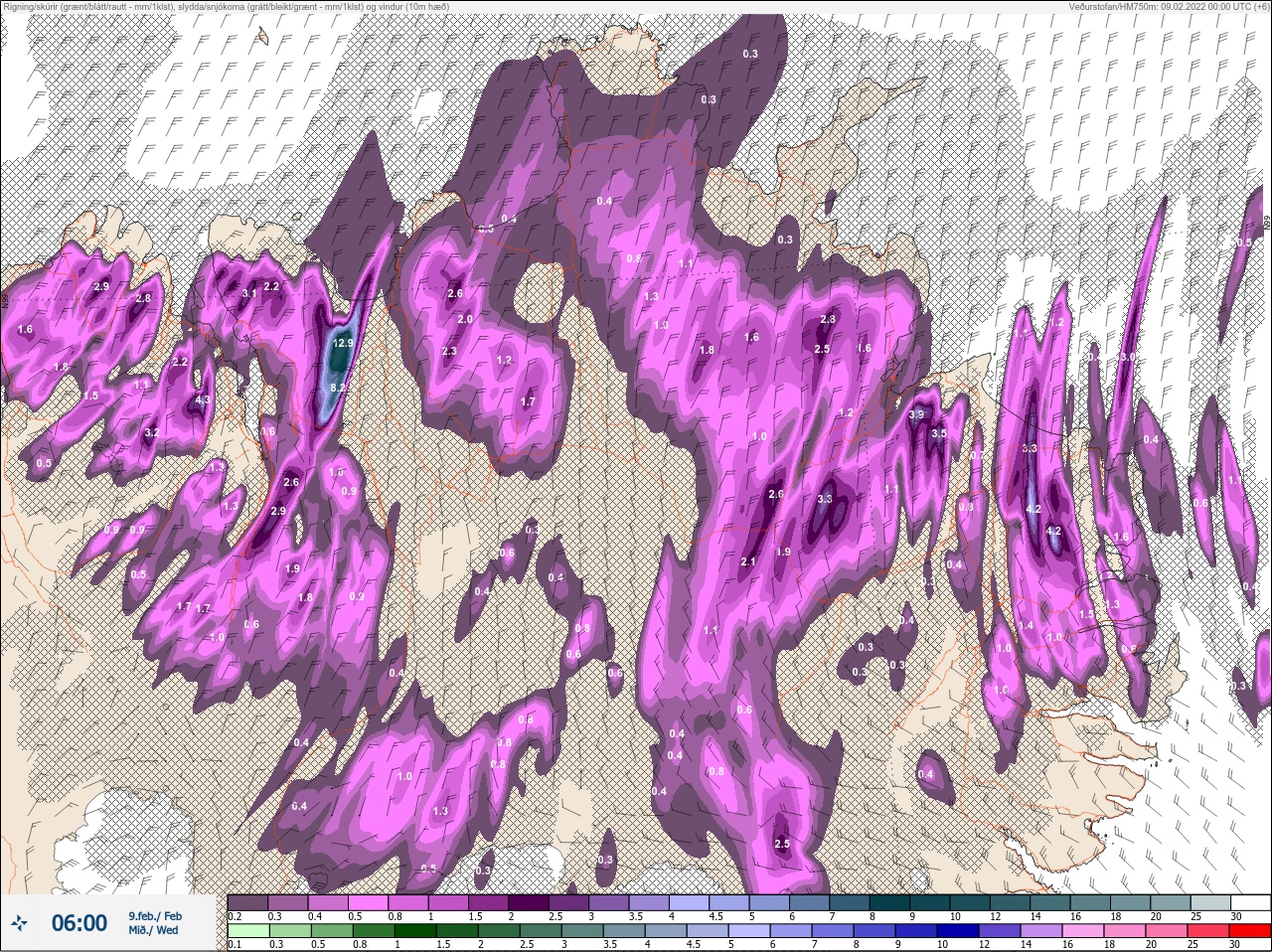This screenshot has width=1272, height=952.
Task: Click the '0.2' label starting the upper legend row
Action: point(235,916)
